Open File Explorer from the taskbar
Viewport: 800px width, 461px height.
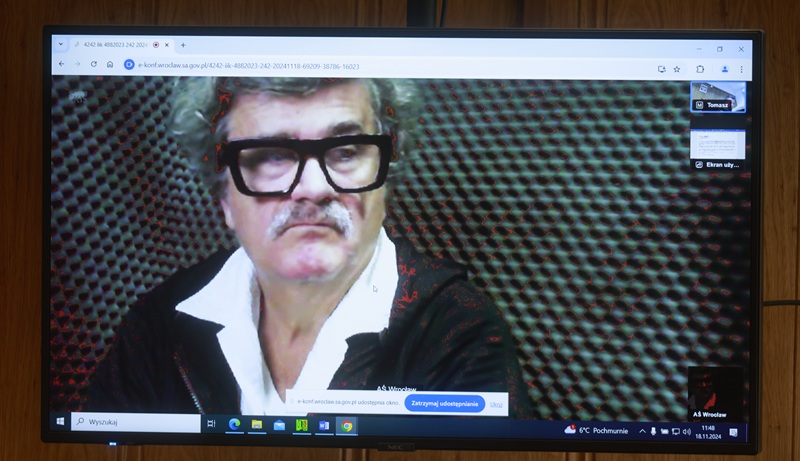[x=257, y=425]
